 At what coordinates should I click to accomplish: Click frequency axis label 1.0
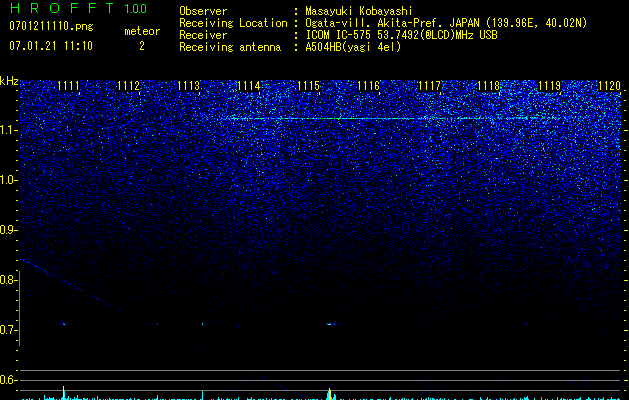pos(8,180)
